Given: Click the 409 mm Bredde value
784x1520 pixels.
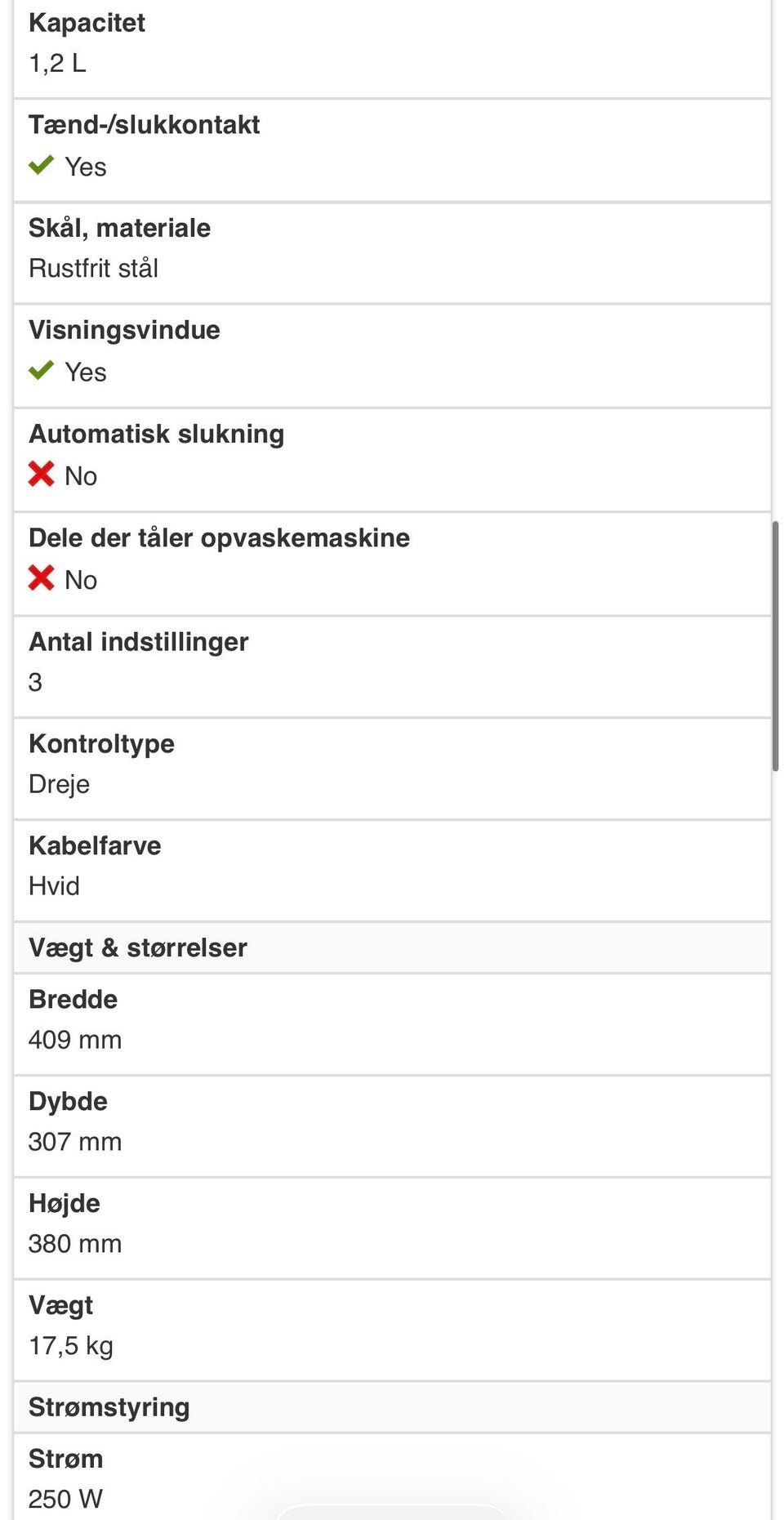Looking at the screenshot, I should pyautogui.click(x=75, y=1040).
